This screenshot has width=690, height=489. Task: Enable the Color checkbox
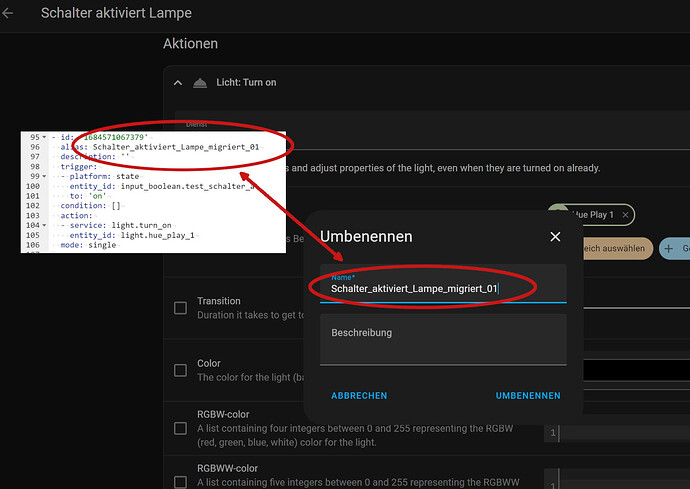pos(180,370)
